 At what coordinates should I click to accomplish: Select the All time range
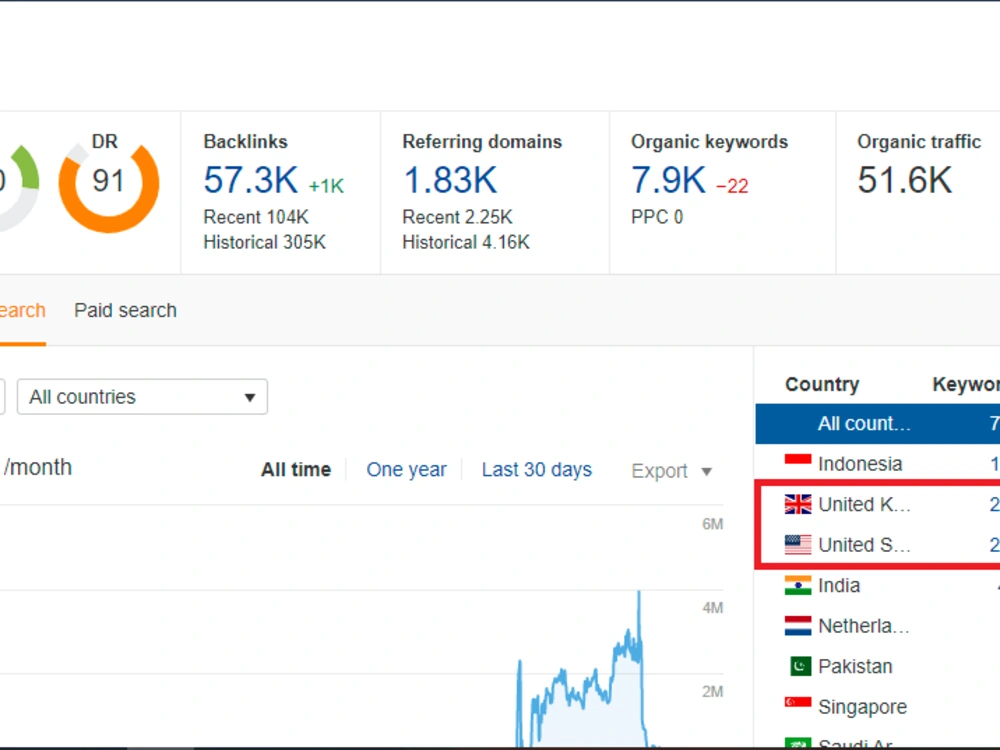coord(296,470)
